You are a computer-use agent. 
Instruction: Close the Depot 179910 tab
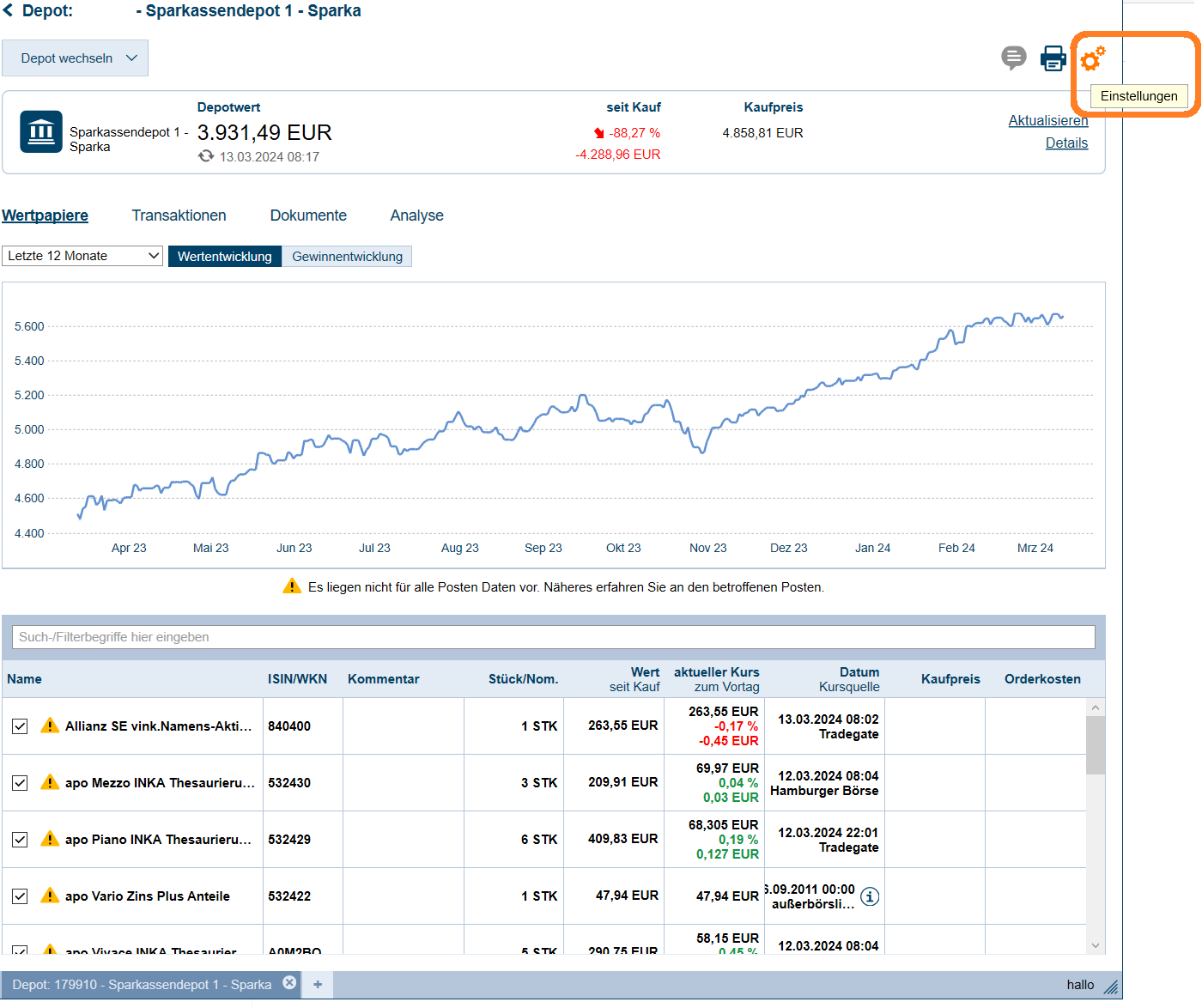click(x=289, y=983)
